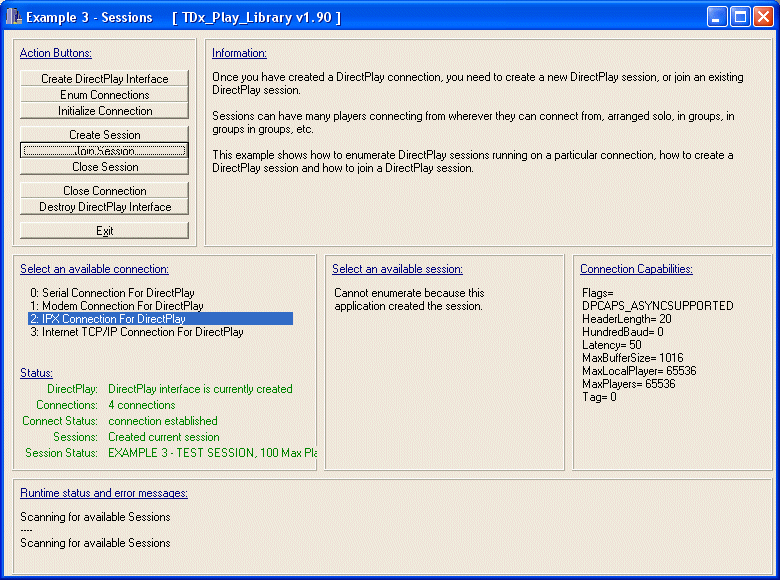
Task: Select '1: Modem Connection For DirectPlay'
Action: click(160, 305)
